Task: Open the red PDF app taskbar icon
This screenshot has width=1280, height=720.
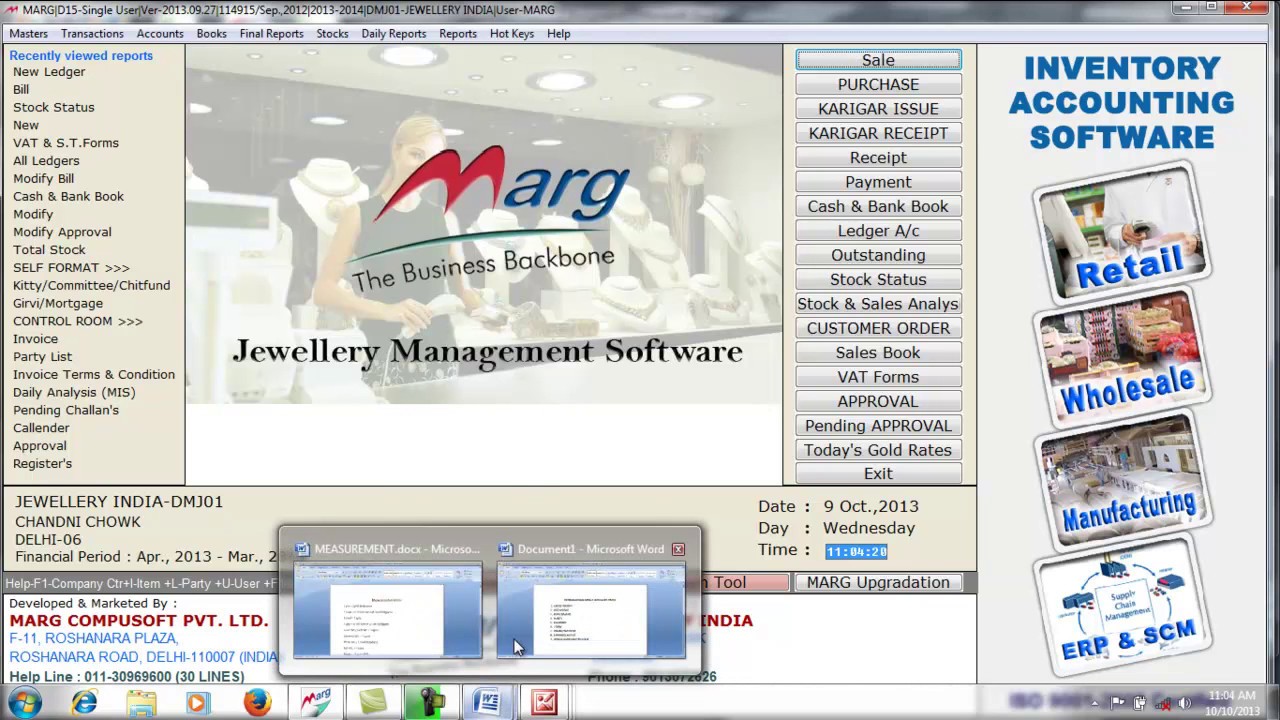Action: click(x=544, y=703)
